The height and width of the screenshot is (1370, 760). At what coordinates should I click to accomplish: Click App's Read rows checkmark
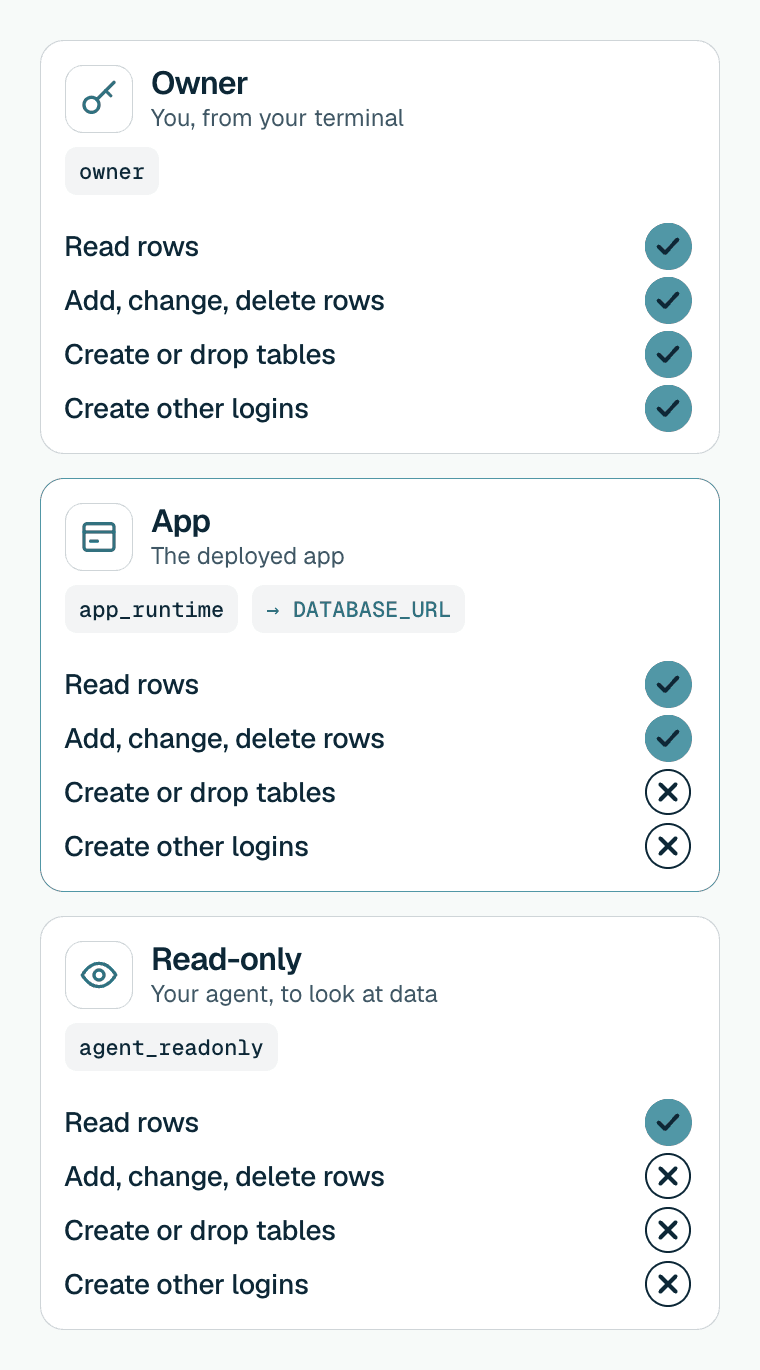(x=668, y=684)
